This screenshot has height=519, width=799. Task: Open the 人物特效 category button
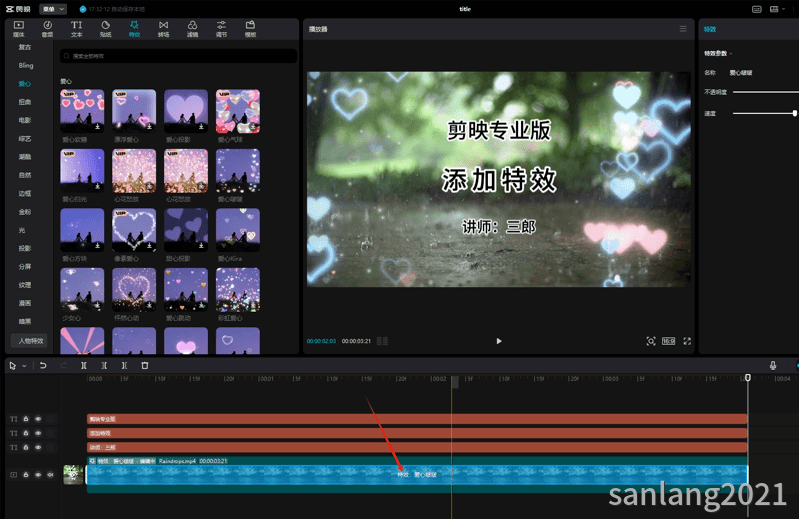tap(30, 341)
